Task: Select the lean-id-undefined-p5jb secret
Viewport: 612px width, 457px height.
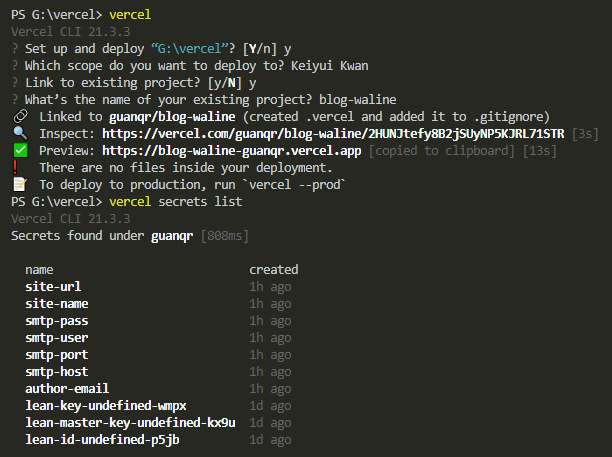Action: [102, 440]
